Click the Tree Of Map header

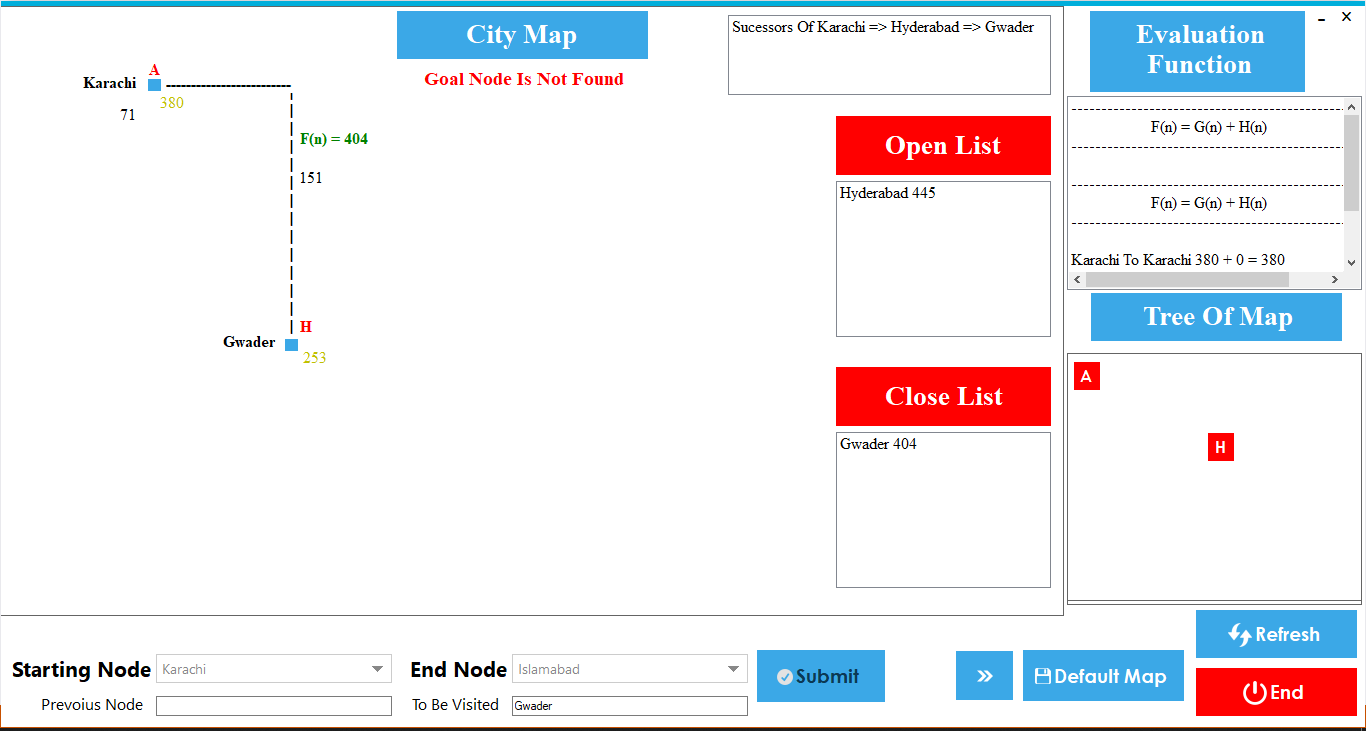click(1216, 317)
